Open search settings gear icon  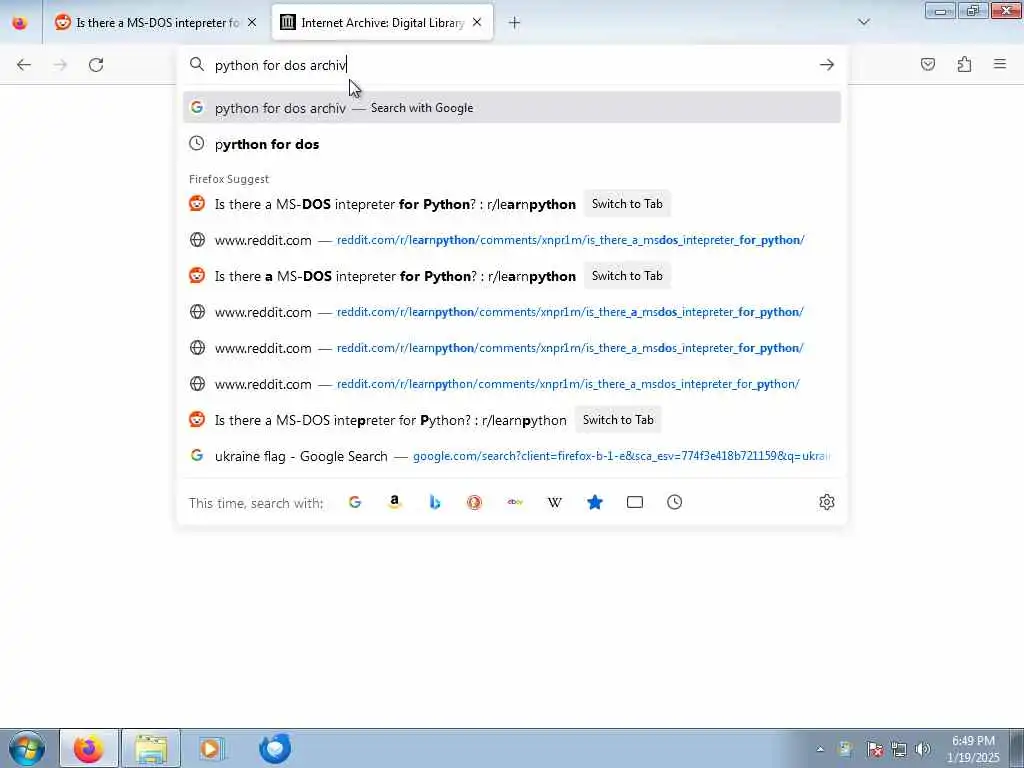pyautogui.click(x=827, y=502)
